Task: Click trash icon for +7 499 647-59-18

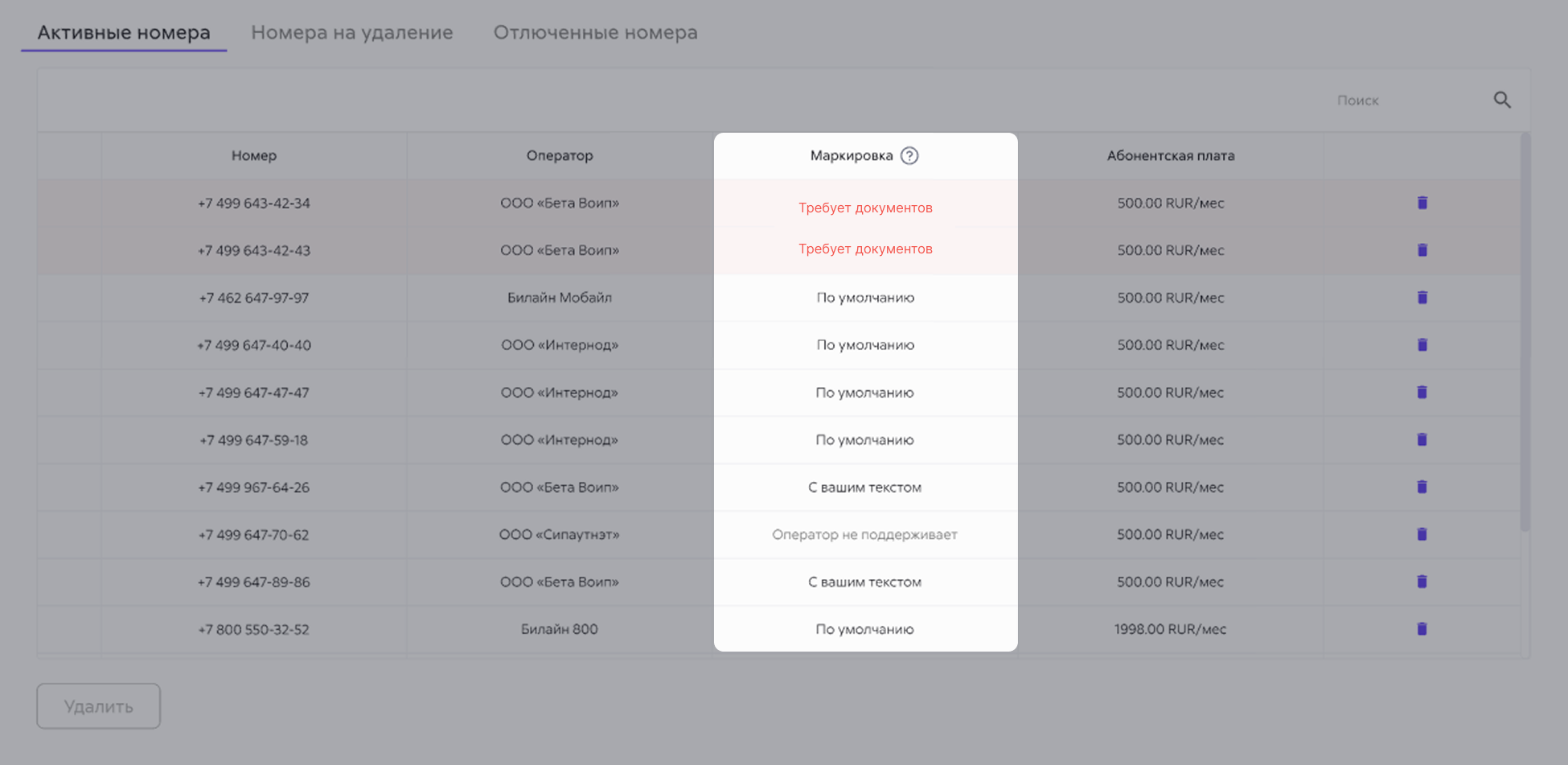Action: coord(1422,440)
